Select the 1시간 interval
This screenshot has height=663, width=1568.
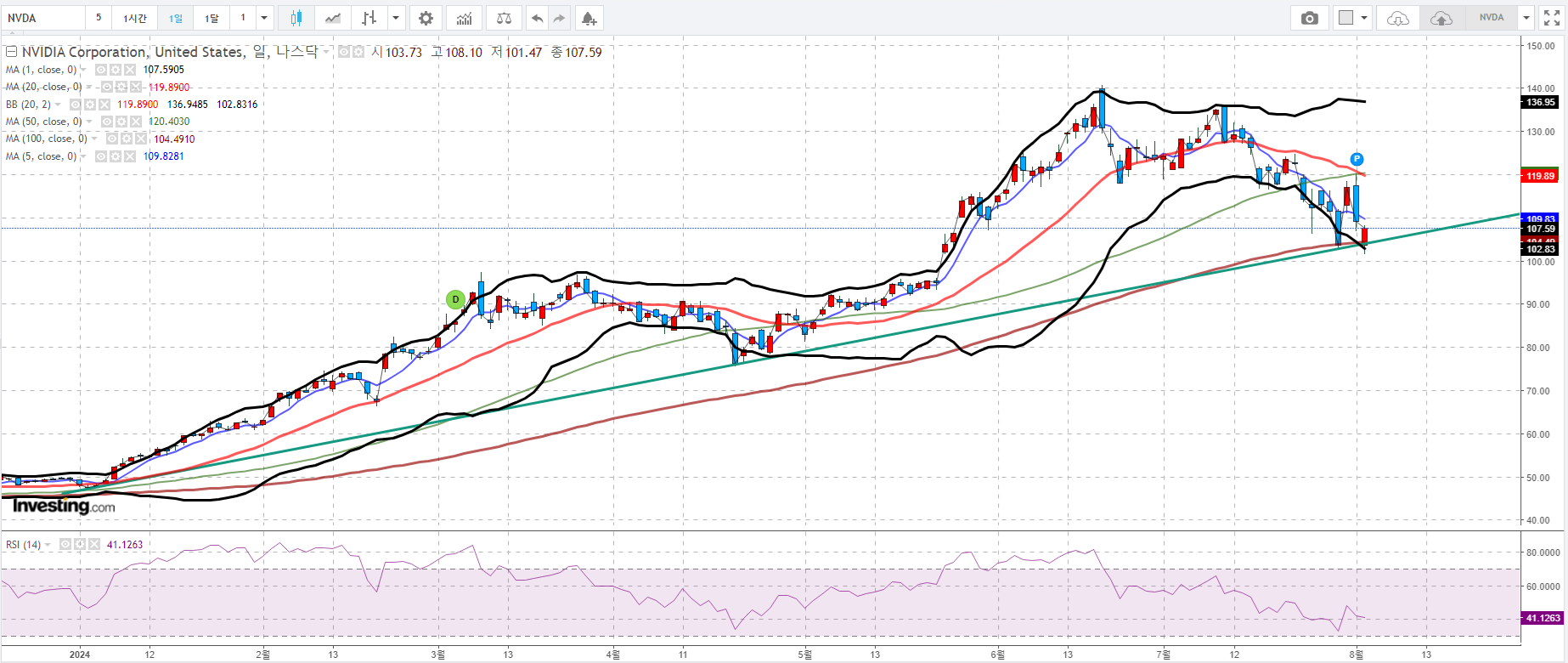click(135, 18)
